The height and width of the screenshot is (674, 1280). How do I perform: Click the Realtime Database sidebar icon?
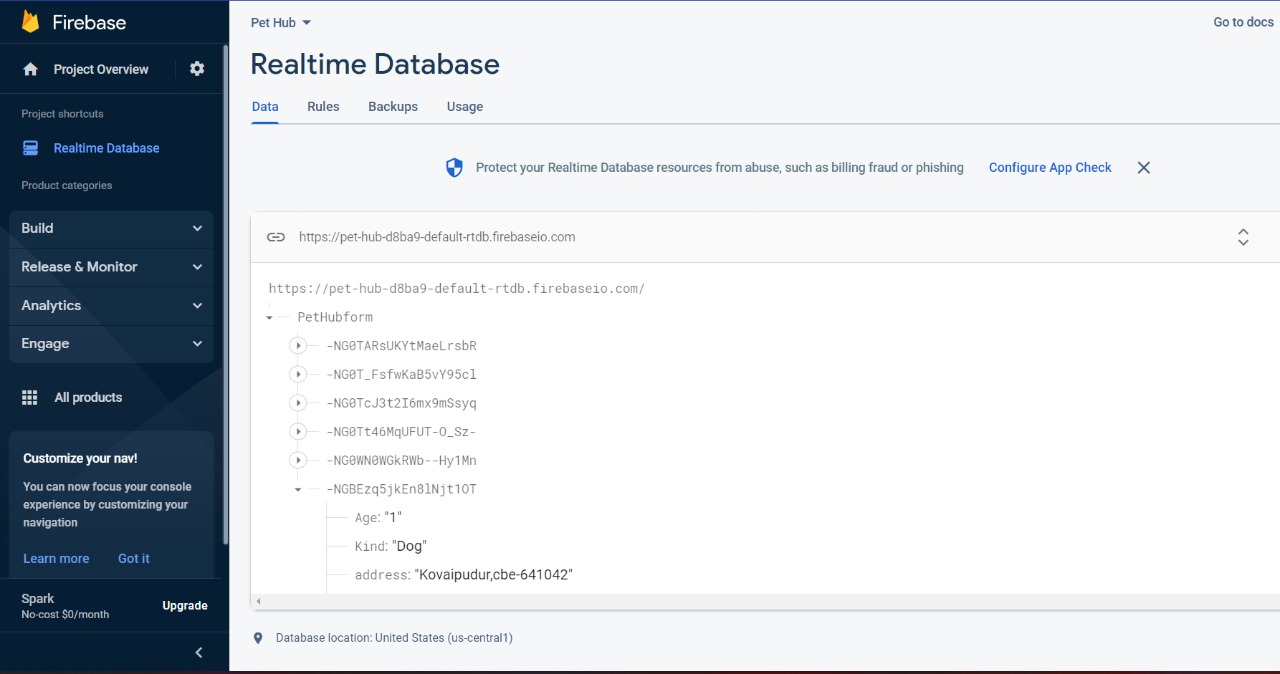pos(30,148)
